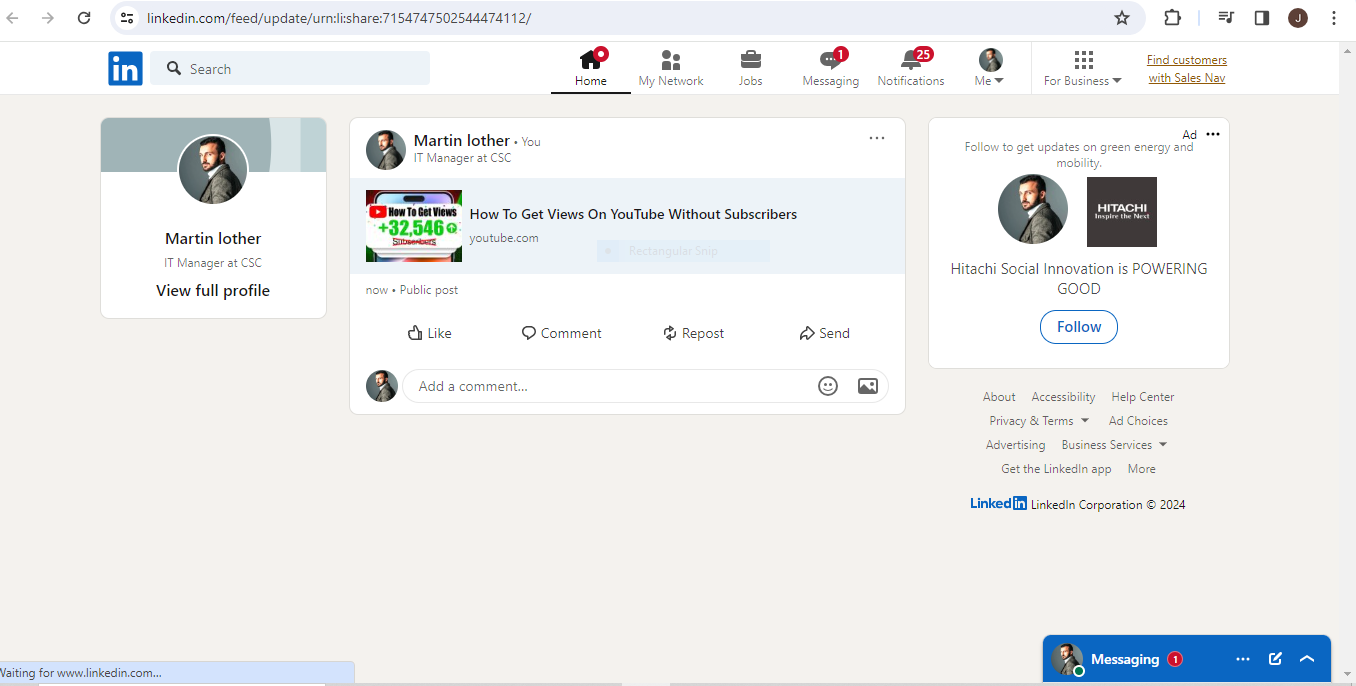
Task: Go to the Jobs tab
Action: pyautogui.click(x=751, y=69)
